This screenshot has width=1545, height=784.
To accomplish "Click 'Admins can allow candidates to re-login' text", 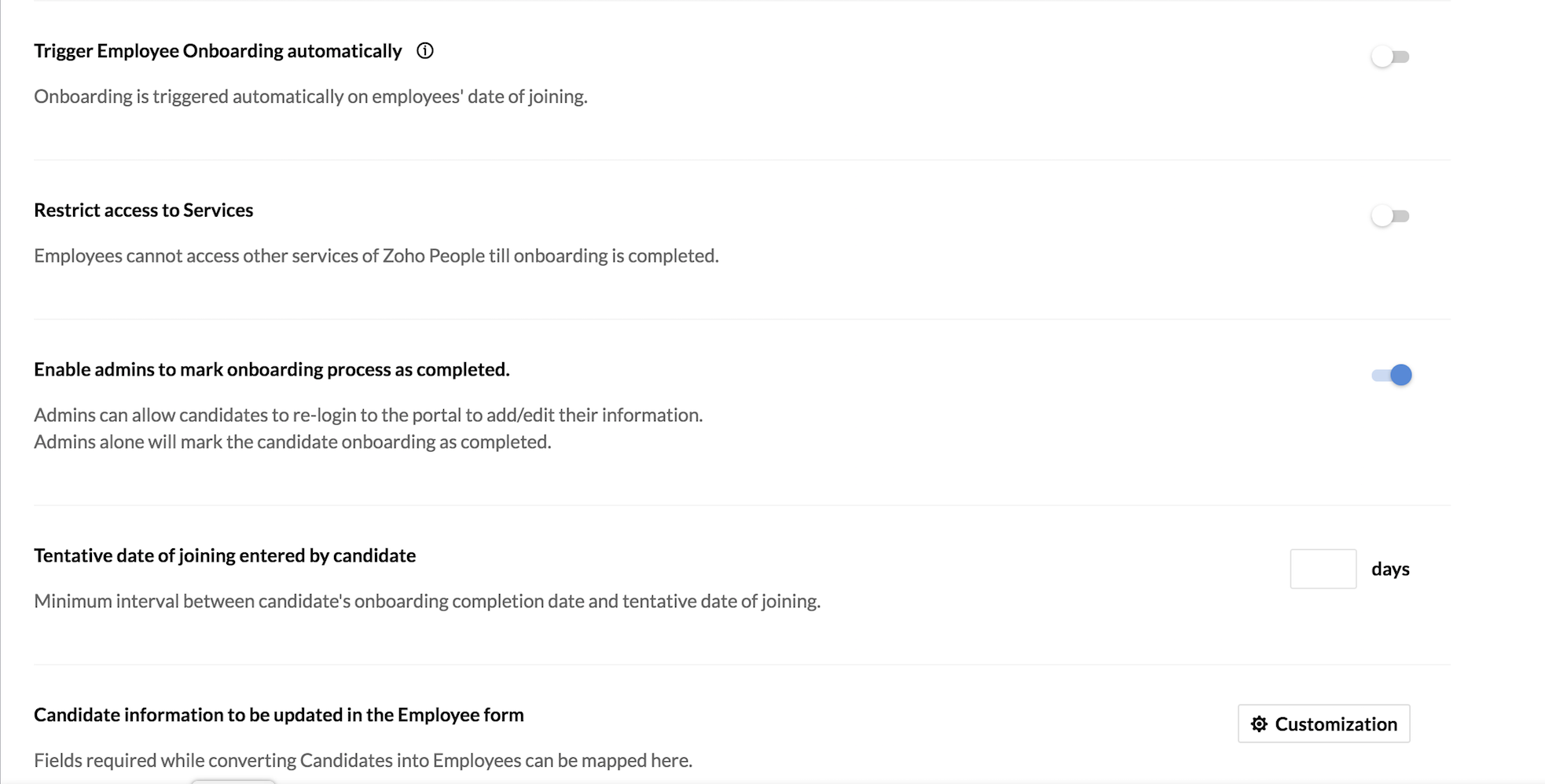I will [369, 415].
